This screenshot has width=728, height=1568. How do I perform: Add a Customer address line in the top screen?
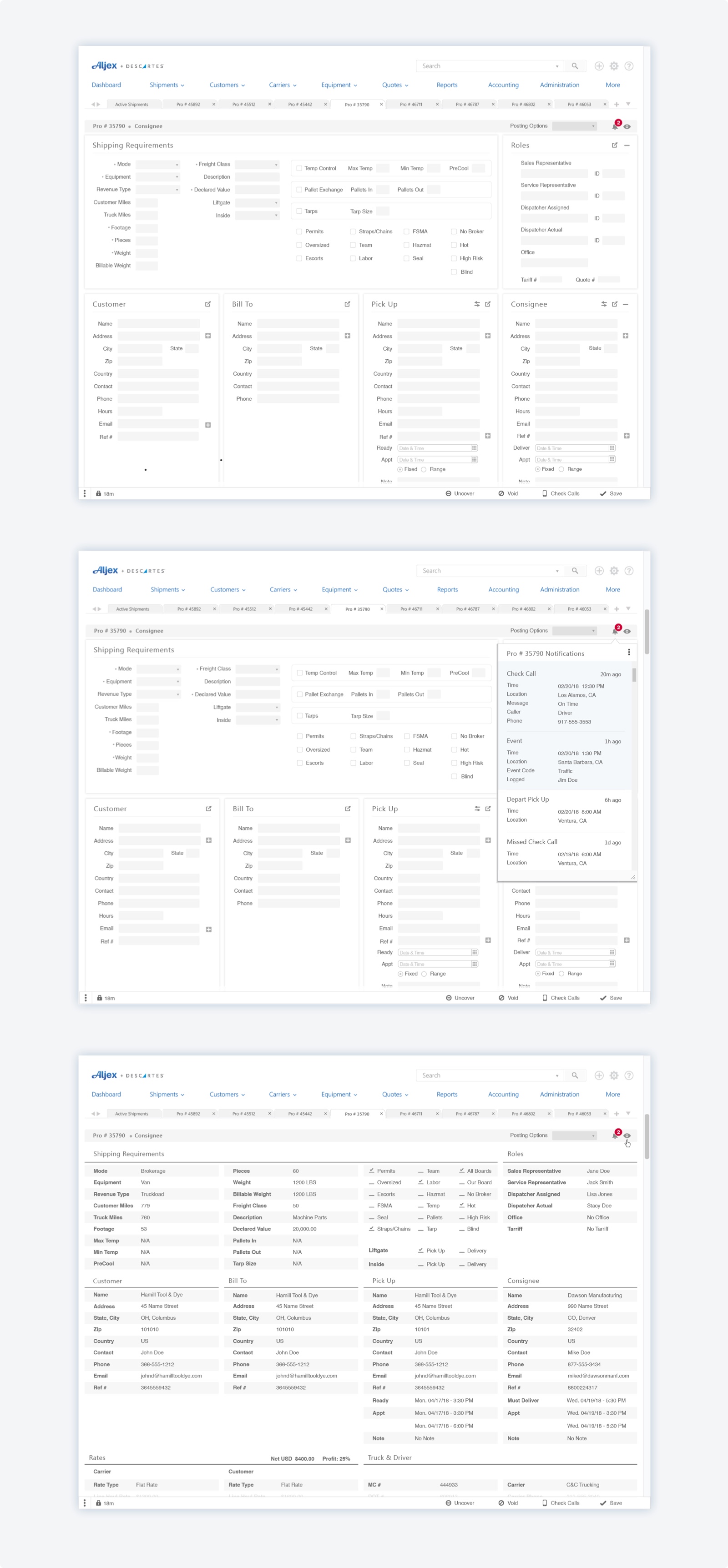[208, 336]
